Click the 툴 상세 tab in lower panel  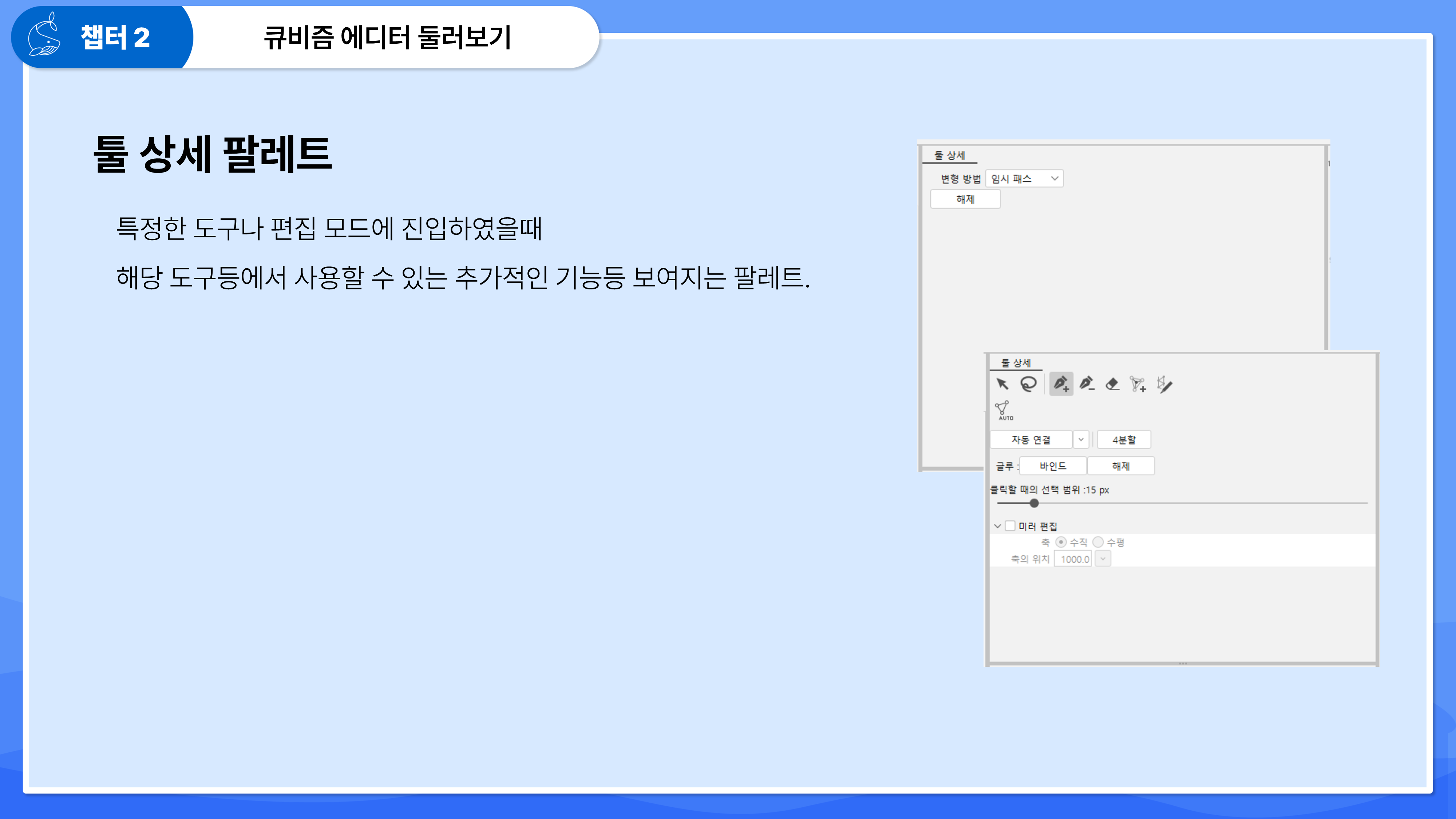coord(1016,363)
